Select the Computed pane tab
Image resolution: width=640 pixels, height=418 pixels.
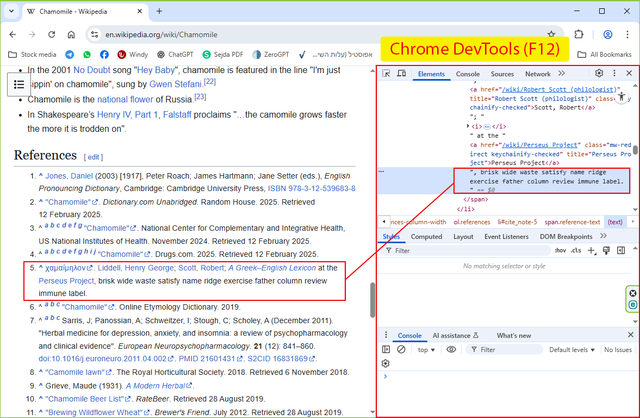426,237
